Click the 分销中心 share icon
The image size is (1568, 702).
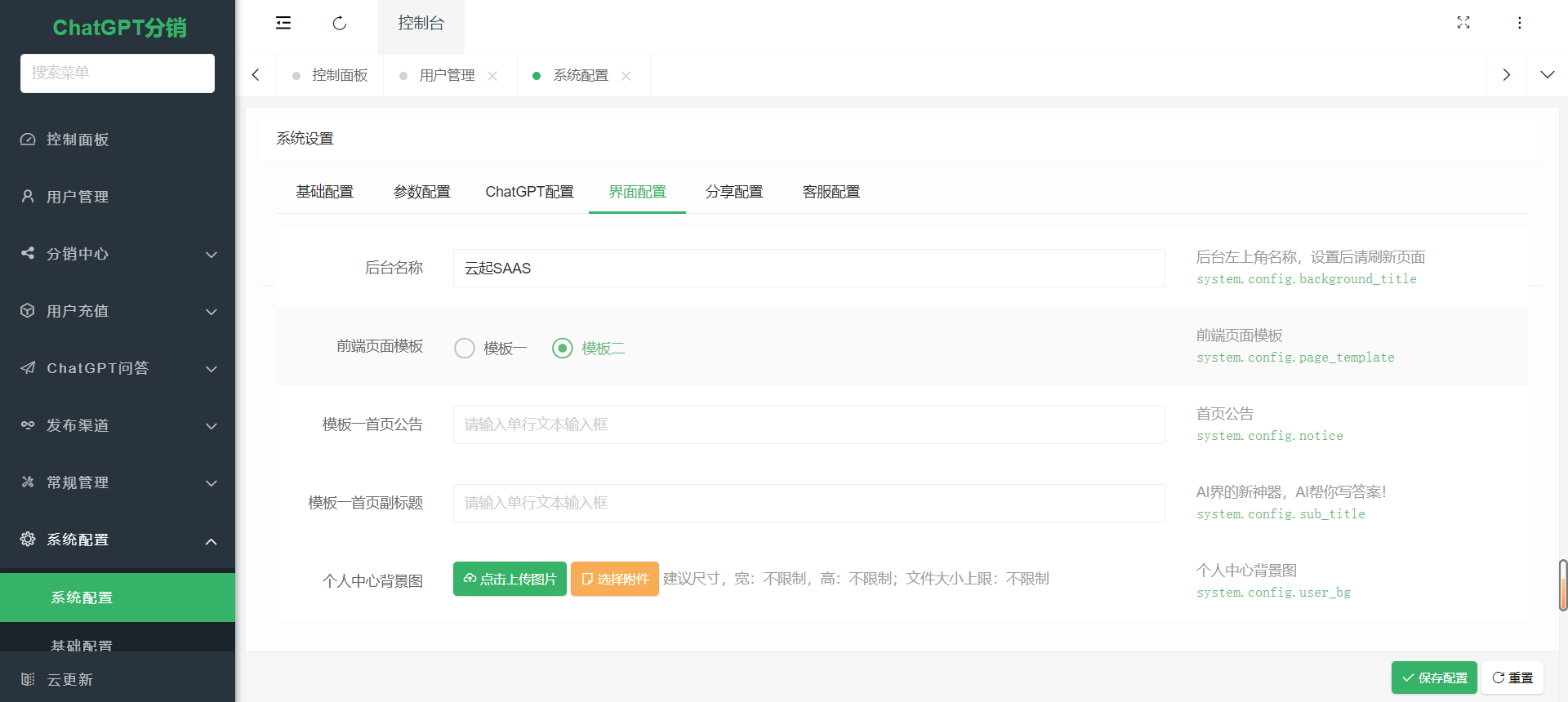pos(28,254)
